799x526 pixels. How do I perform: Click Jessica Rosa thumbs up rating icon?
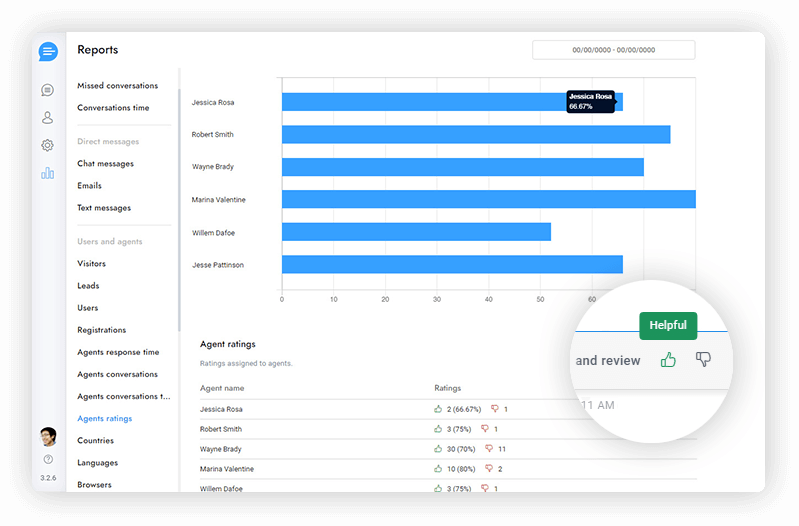(438, 410)
